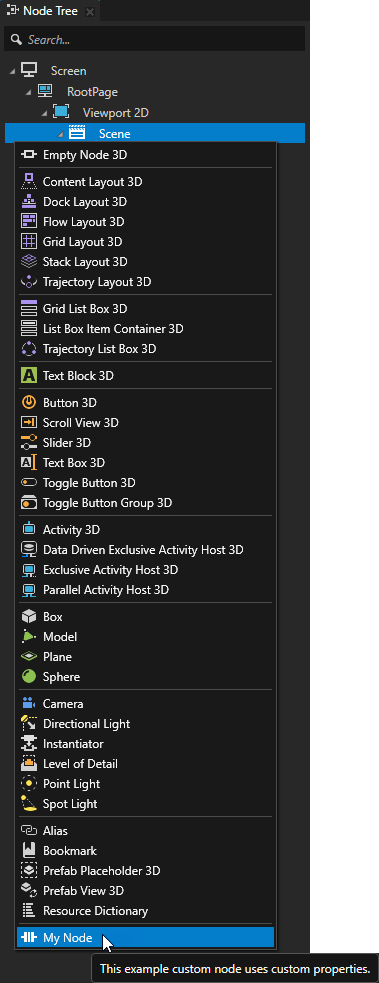Click the Alias link icon
The height and width of the screenshot is (983, 379).
click(29, 832)
